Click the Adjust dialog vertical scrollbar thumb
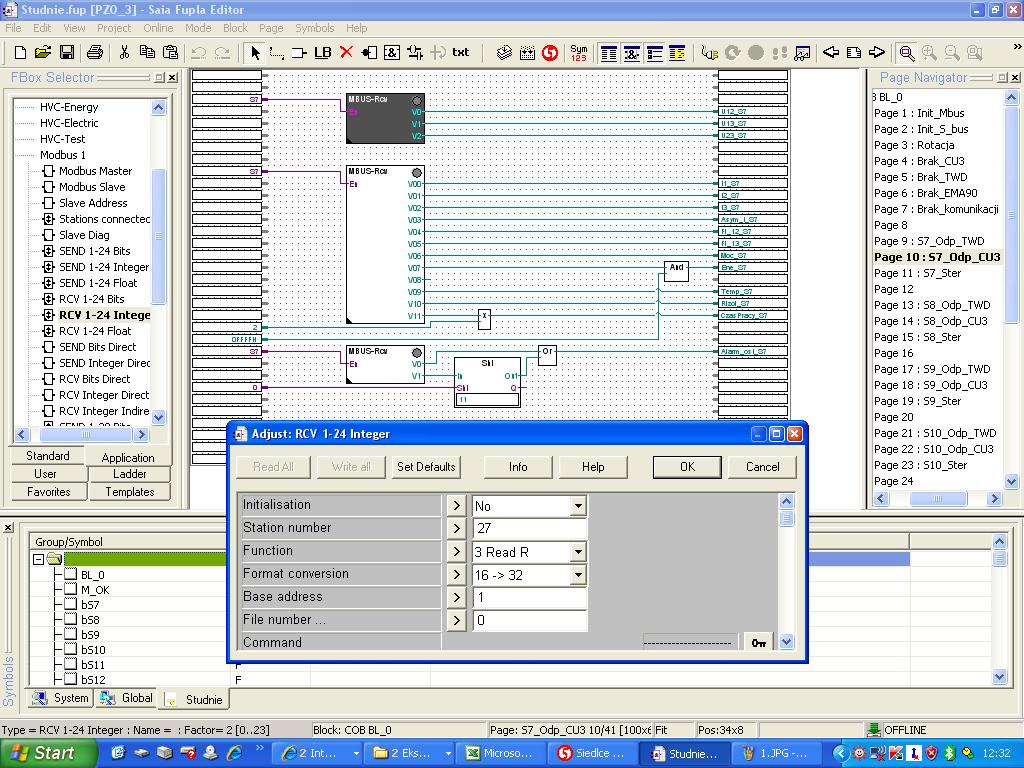 (786, 519)
